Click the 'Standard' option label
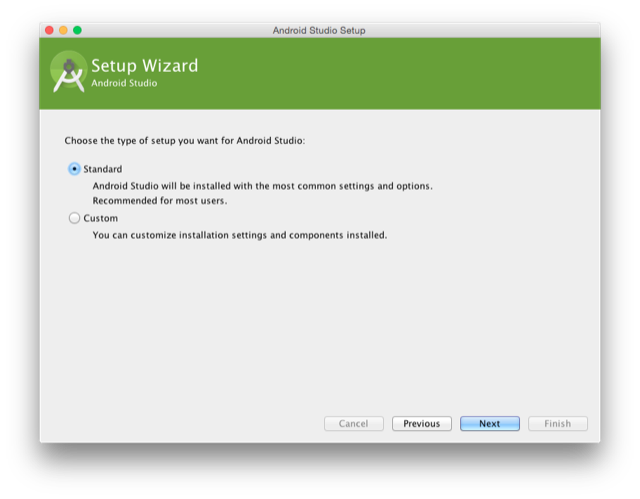This screenshot has width=640, height=499. (102, 169)
